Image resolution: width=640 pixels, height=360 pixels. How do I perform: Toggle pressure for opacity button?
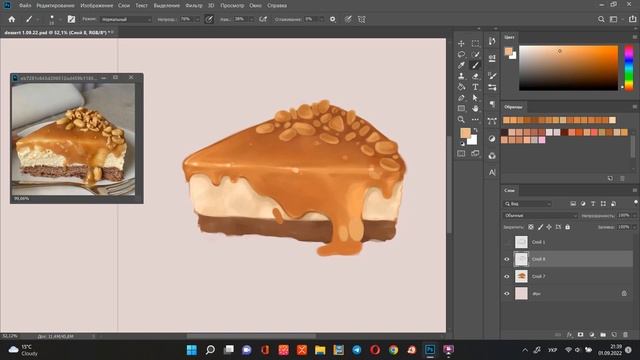click(x=209, y=19)
